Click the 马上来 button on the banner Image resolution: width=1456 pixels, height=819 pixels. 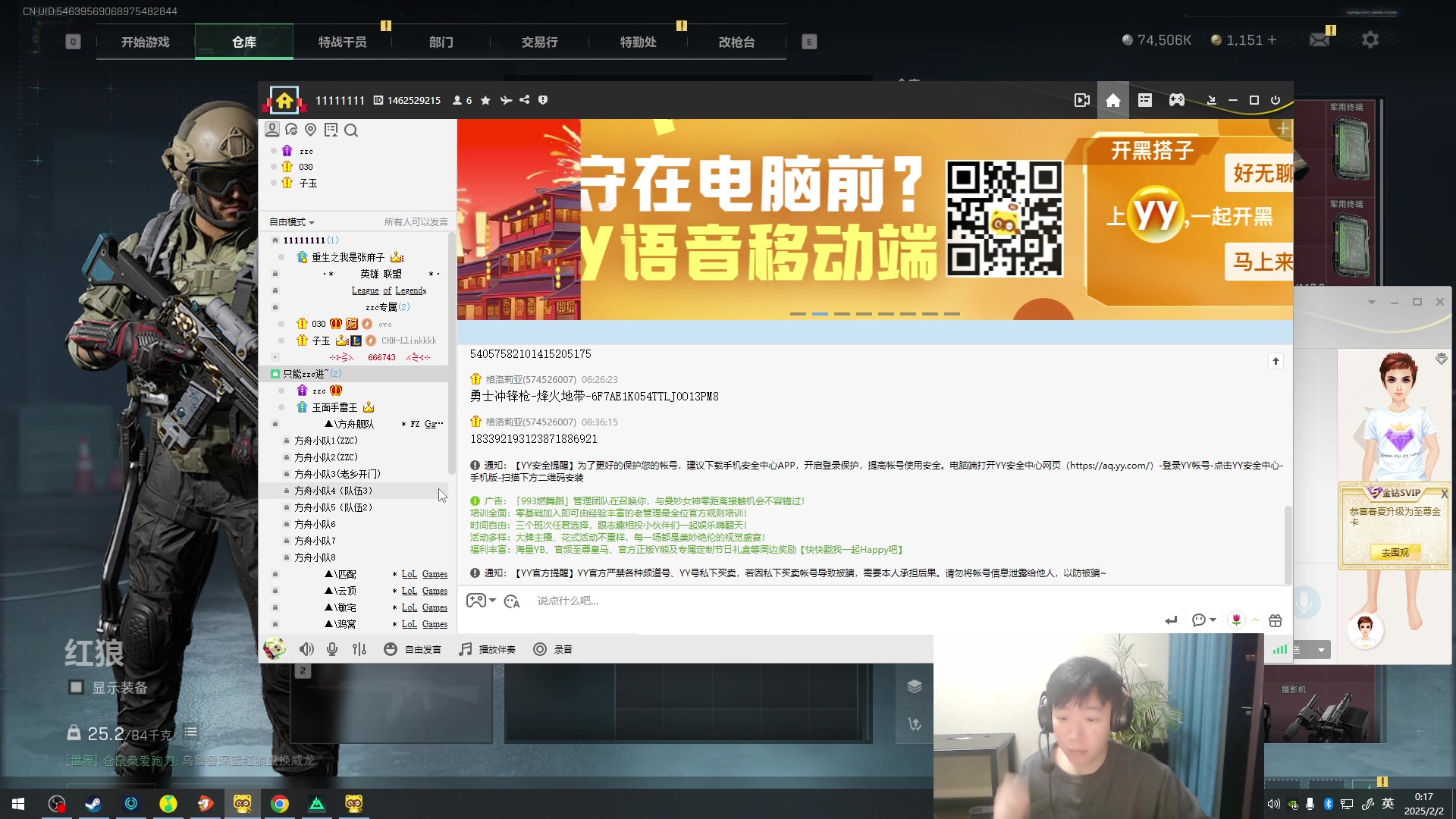click(x=1259, y=262)
